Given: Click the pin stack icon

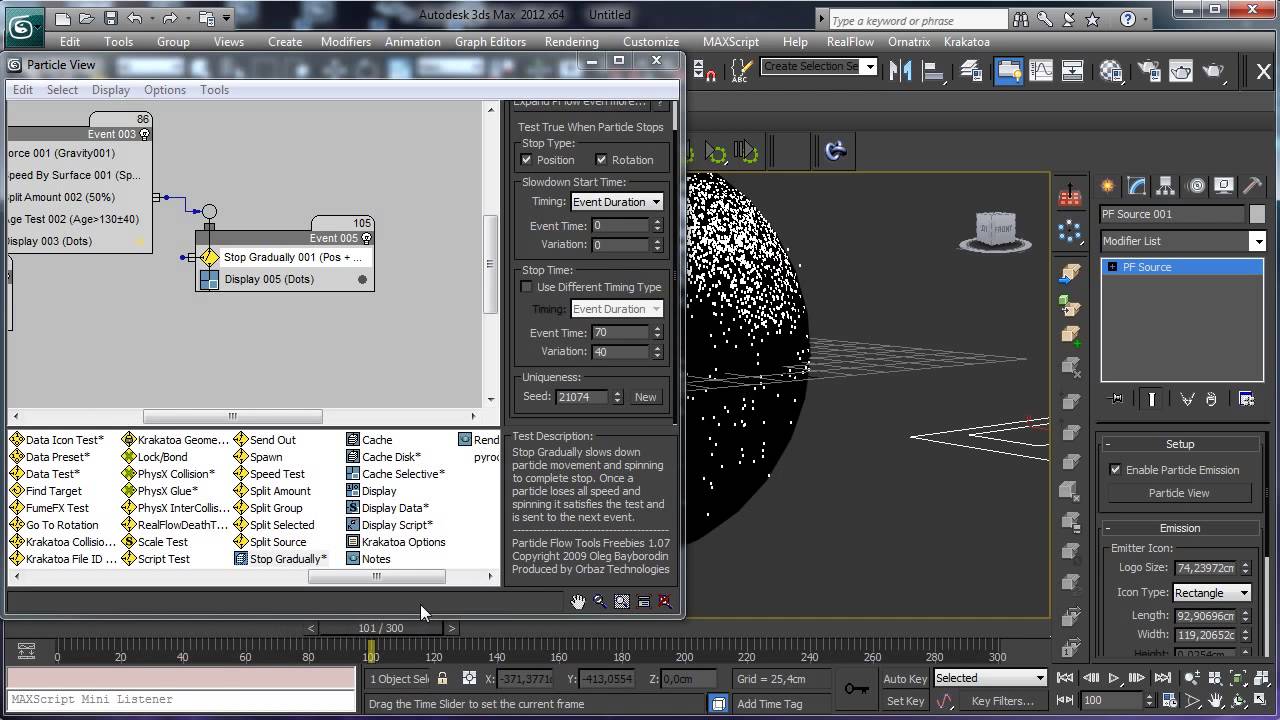Looking at the screenshot, I should coord(1117,399).
